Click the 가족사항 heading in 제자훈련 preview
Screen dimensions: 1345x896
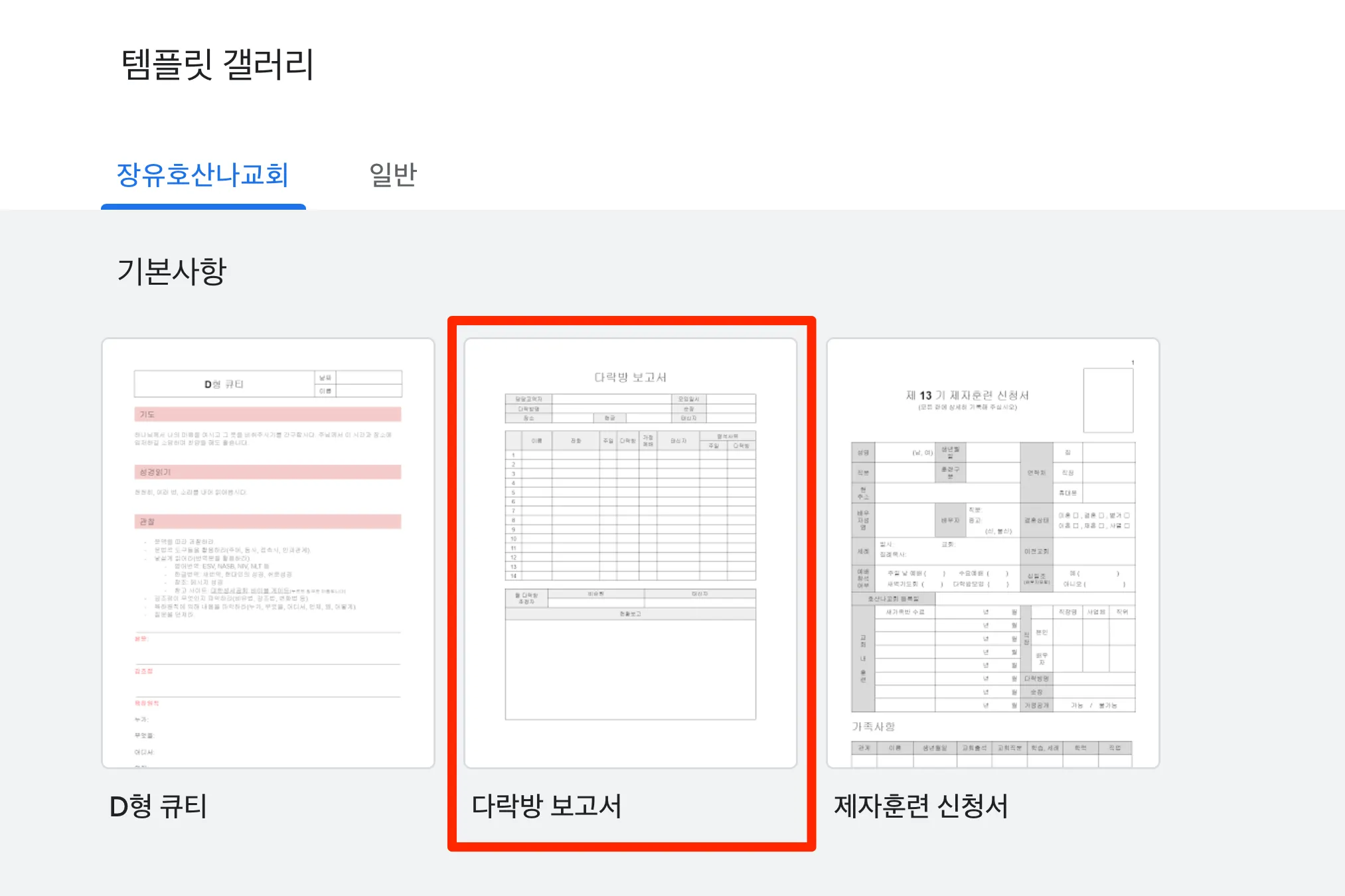click(x=873, y=727)
